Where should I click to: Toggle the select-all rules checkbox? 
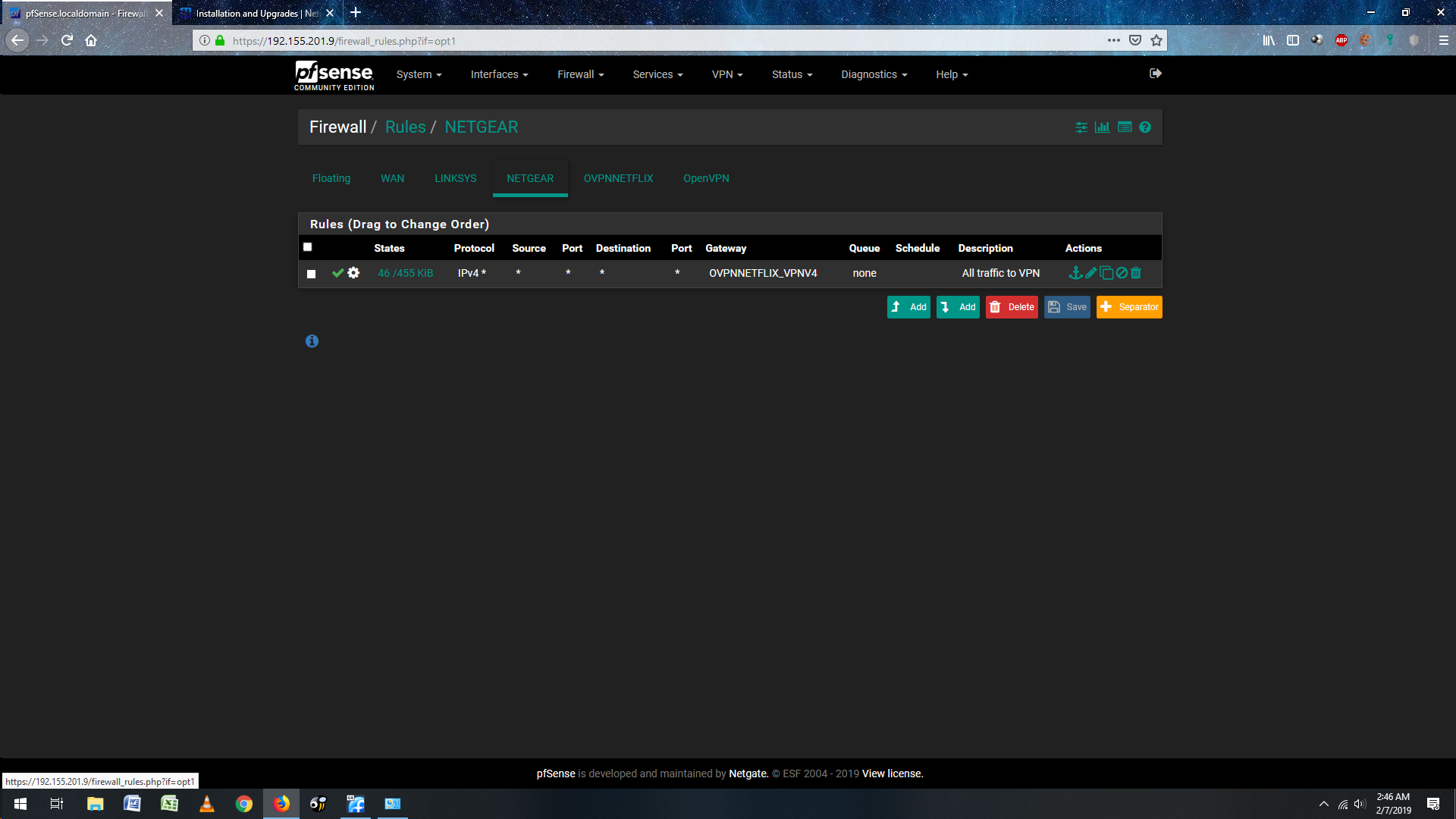308,247
